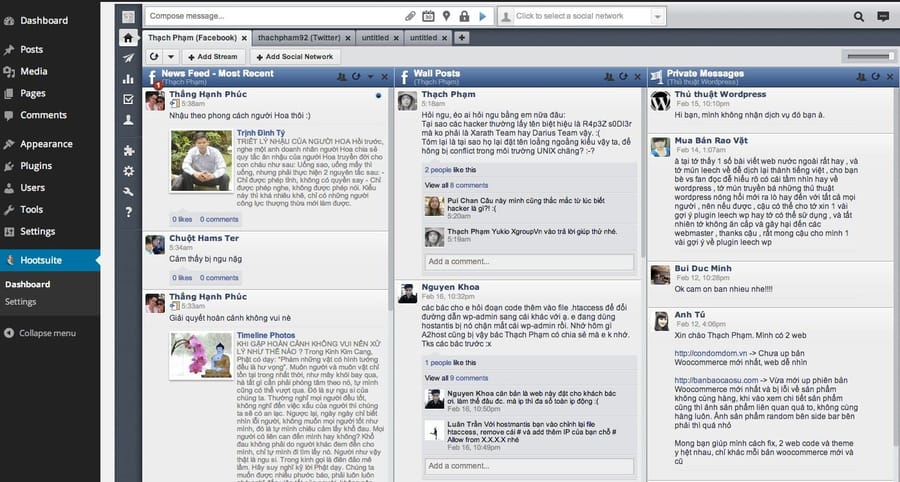Open the News Feed stream options dropdown arrow
Screen dimensions: 900x482
(370, 76)
